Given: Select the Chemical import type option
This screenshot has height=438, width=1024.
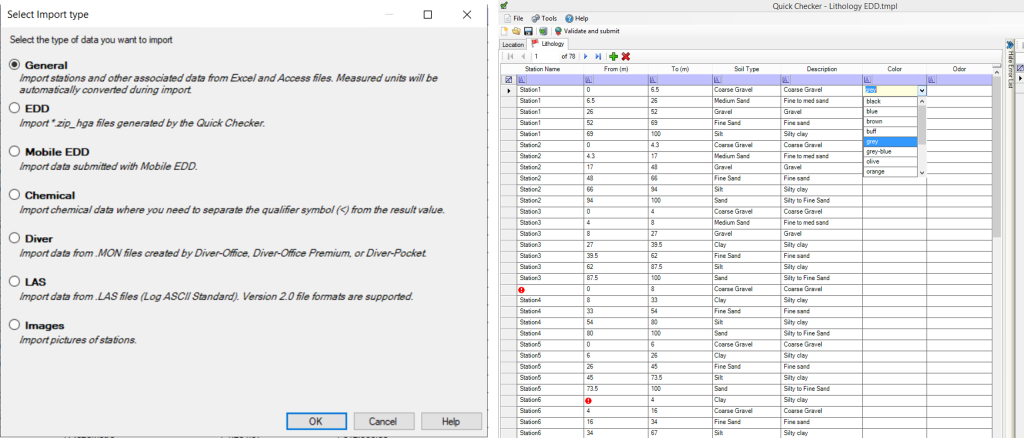Looking at the screenshot, I should click(14, 195).
